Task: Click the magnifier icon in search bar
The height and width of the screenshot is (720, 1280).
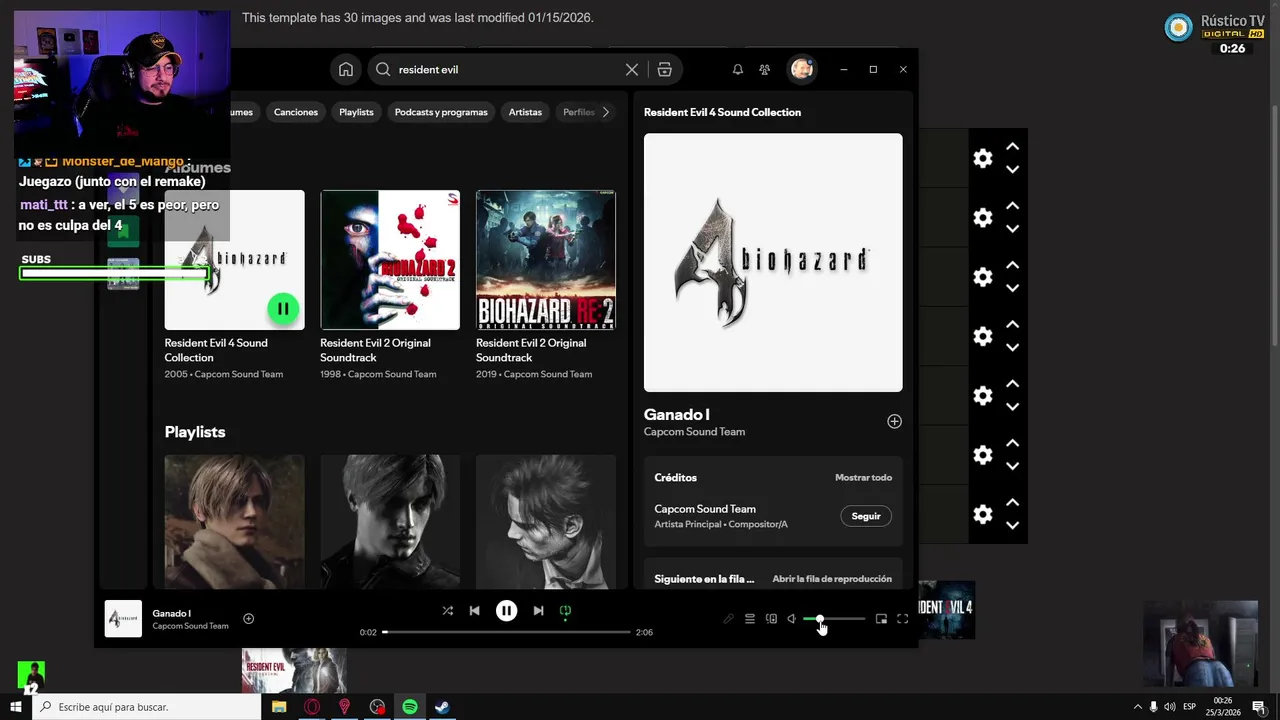Action: click(383, 69)
